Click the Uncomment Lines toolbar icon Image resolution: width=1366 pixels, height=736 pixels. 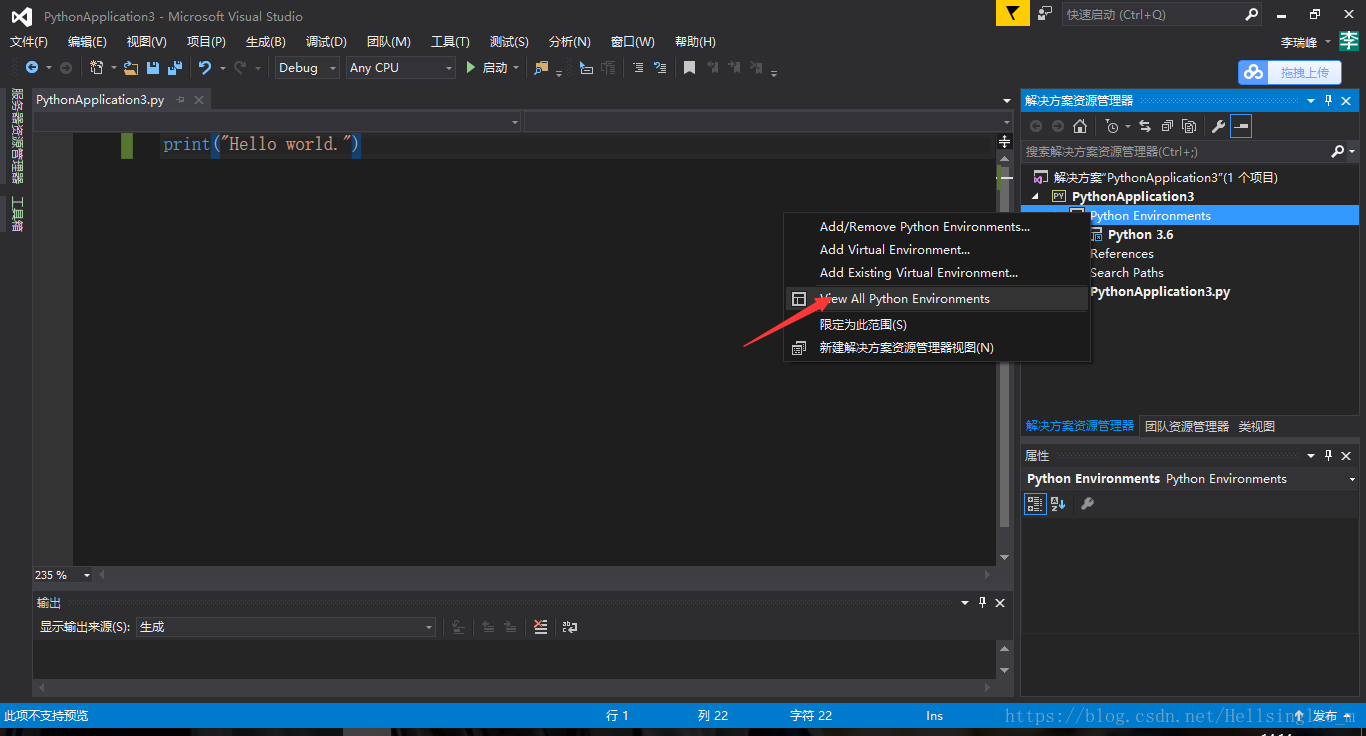click(x=659, y=68)
